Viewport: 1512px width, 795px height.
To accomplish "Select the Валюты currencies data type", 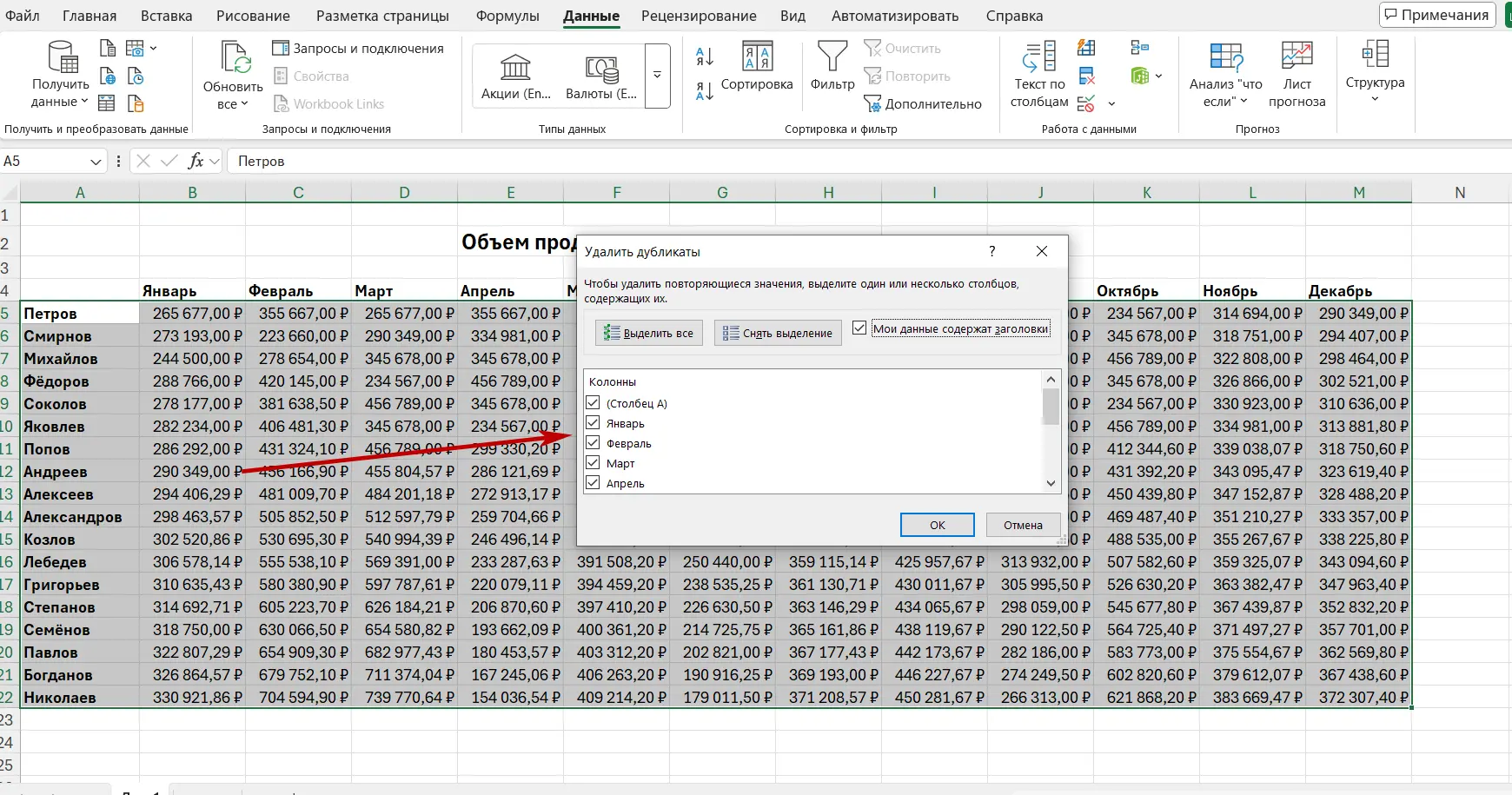I will 601,76.
